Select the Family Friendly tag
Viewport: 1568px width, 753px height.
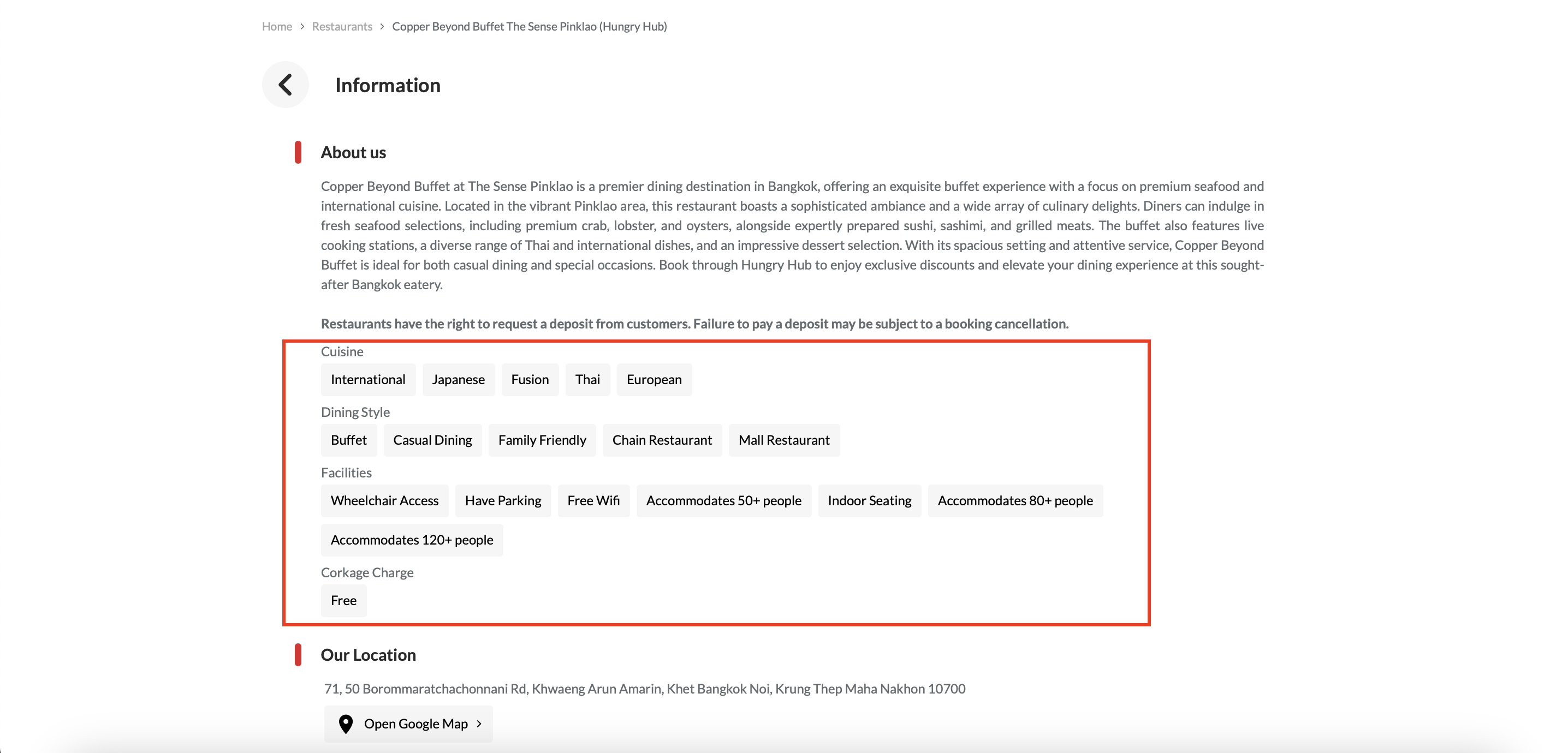tap(542, 440)
